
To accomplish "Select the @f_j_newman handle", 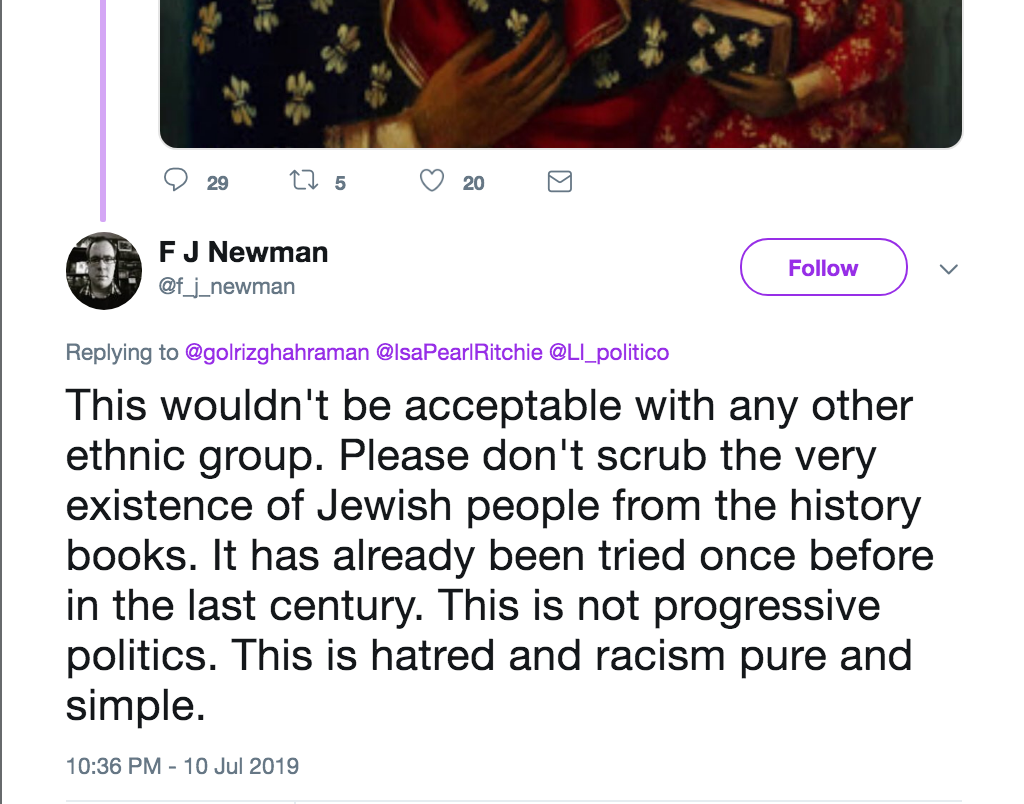I will pos(227,287).
